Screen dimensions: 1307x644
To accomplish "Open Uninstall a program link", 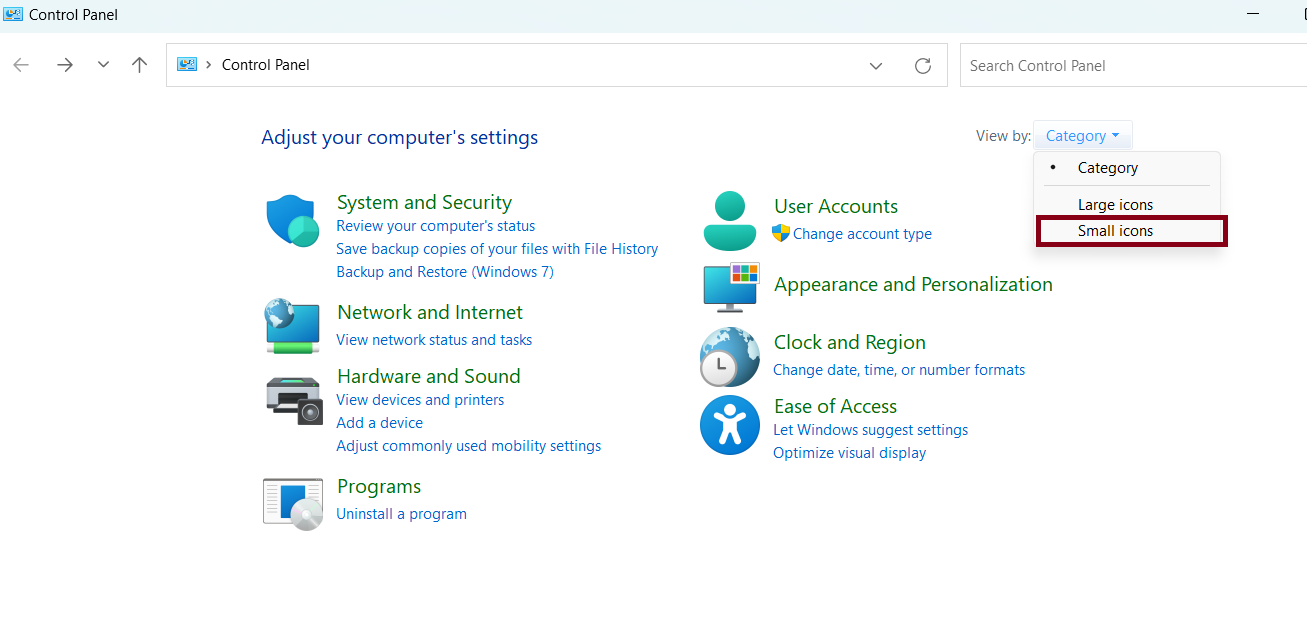I will click(401, 514).
